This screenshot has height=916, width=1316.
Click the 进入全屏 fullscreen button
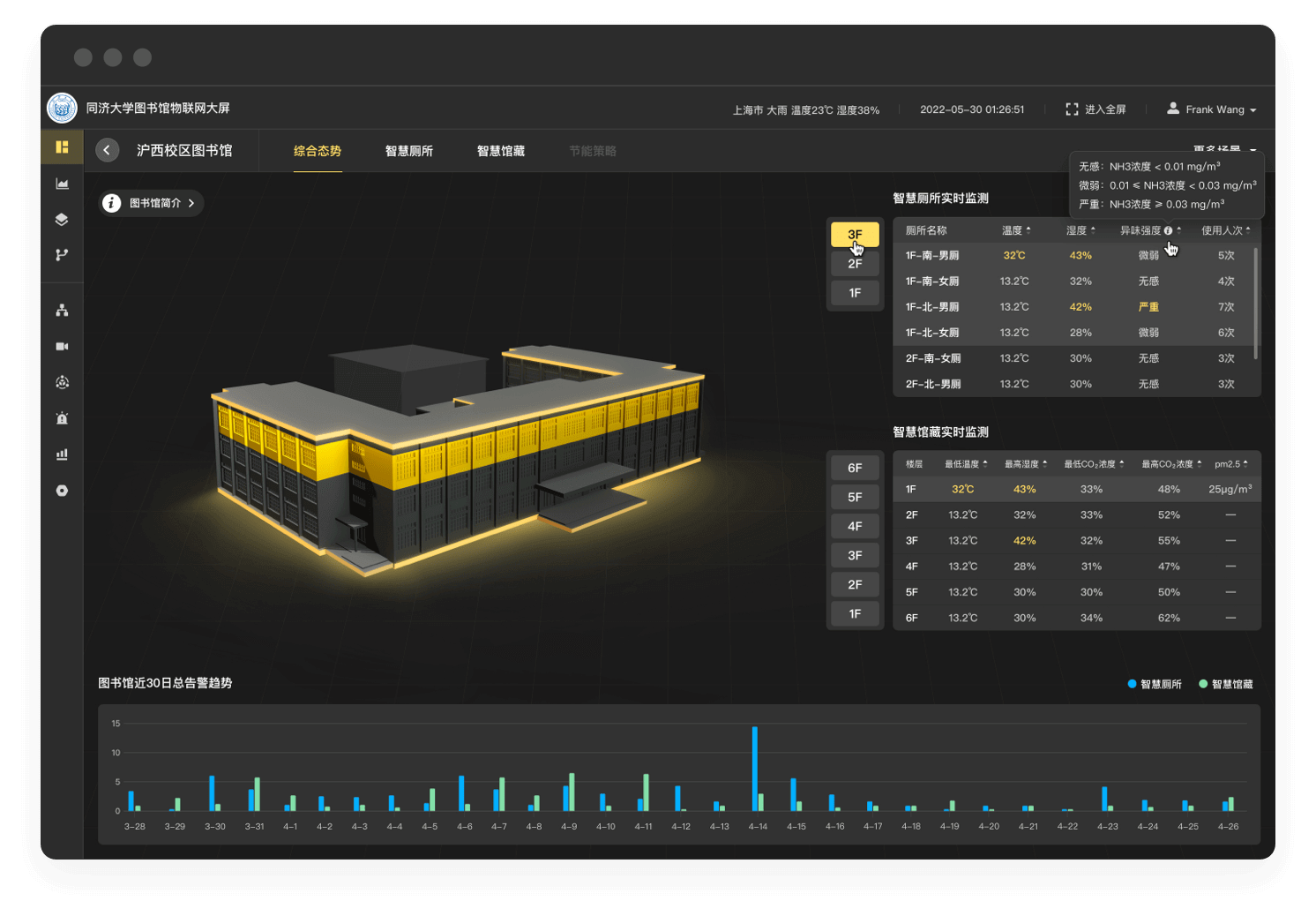(1095, 109)
